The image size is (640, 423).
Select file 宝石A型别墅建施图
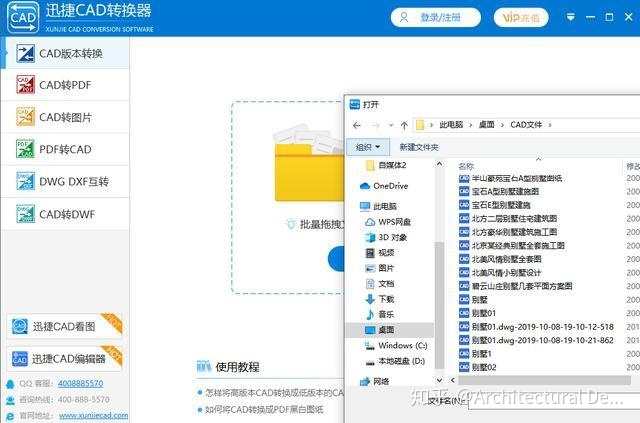pyautogui.click(x=499, y=191)
